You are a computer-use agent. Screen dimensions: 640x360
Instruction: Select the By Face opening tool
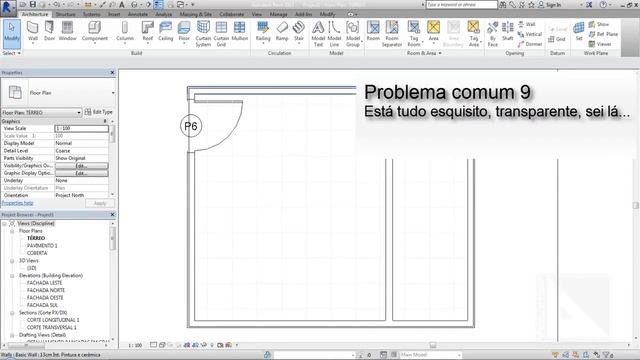click(x=493, y=34)
